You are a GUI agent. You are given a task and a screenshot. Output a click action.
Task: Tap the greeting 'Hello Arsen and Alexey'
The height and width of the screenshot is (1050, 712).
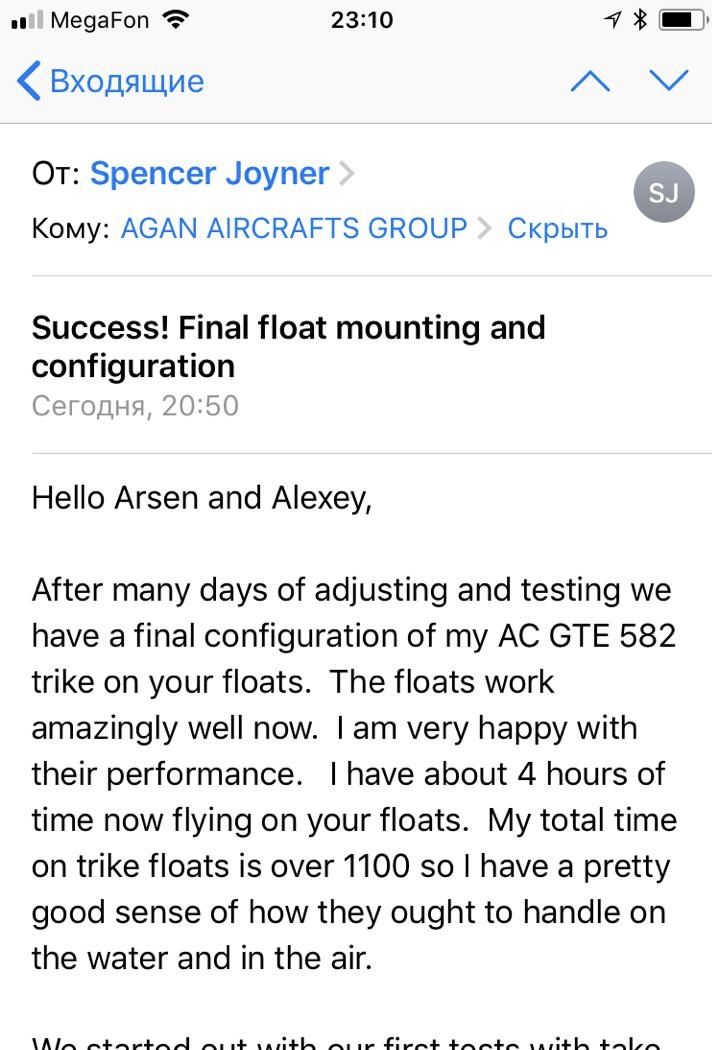(x=201, y=498)
